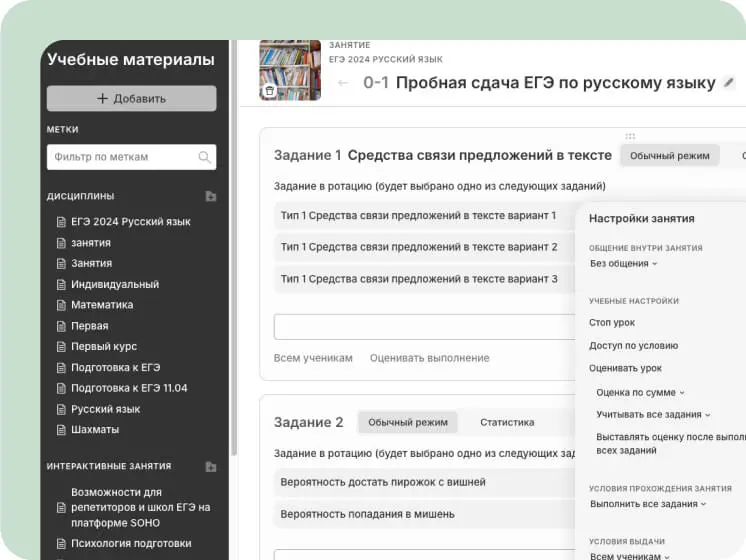
Task: Click document icon beside Подготовка к ЕГЭ
Action: pos(61,368)
